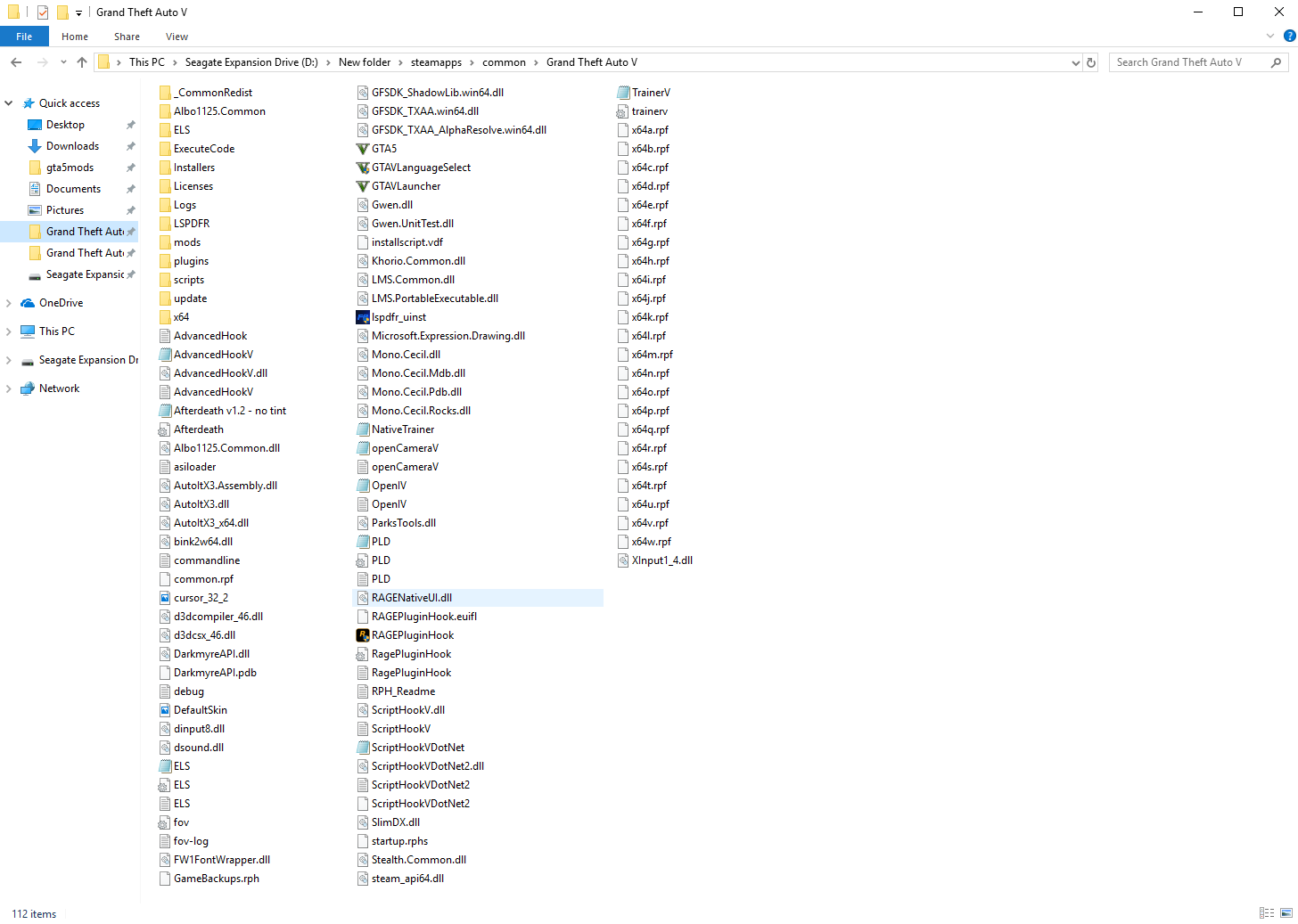Open gta5mods in Quick access
The height and width of the screenshot is (924, 1298).
pos(70,168)
